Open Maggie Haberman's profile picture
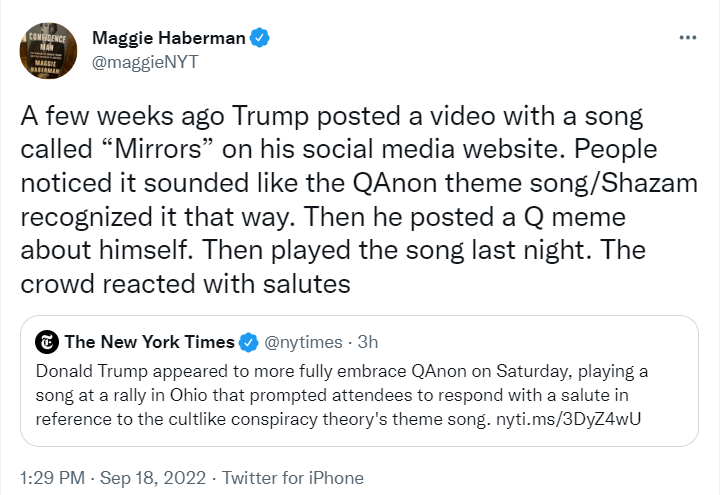The image size is (724, 495). point(48,50)
